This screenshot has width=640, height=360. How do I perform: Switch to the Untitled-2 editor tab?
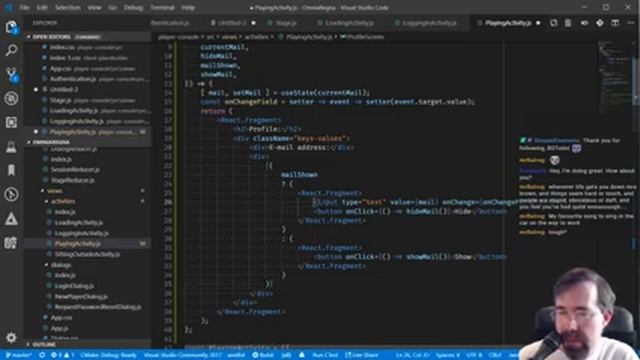click(233, 23)
